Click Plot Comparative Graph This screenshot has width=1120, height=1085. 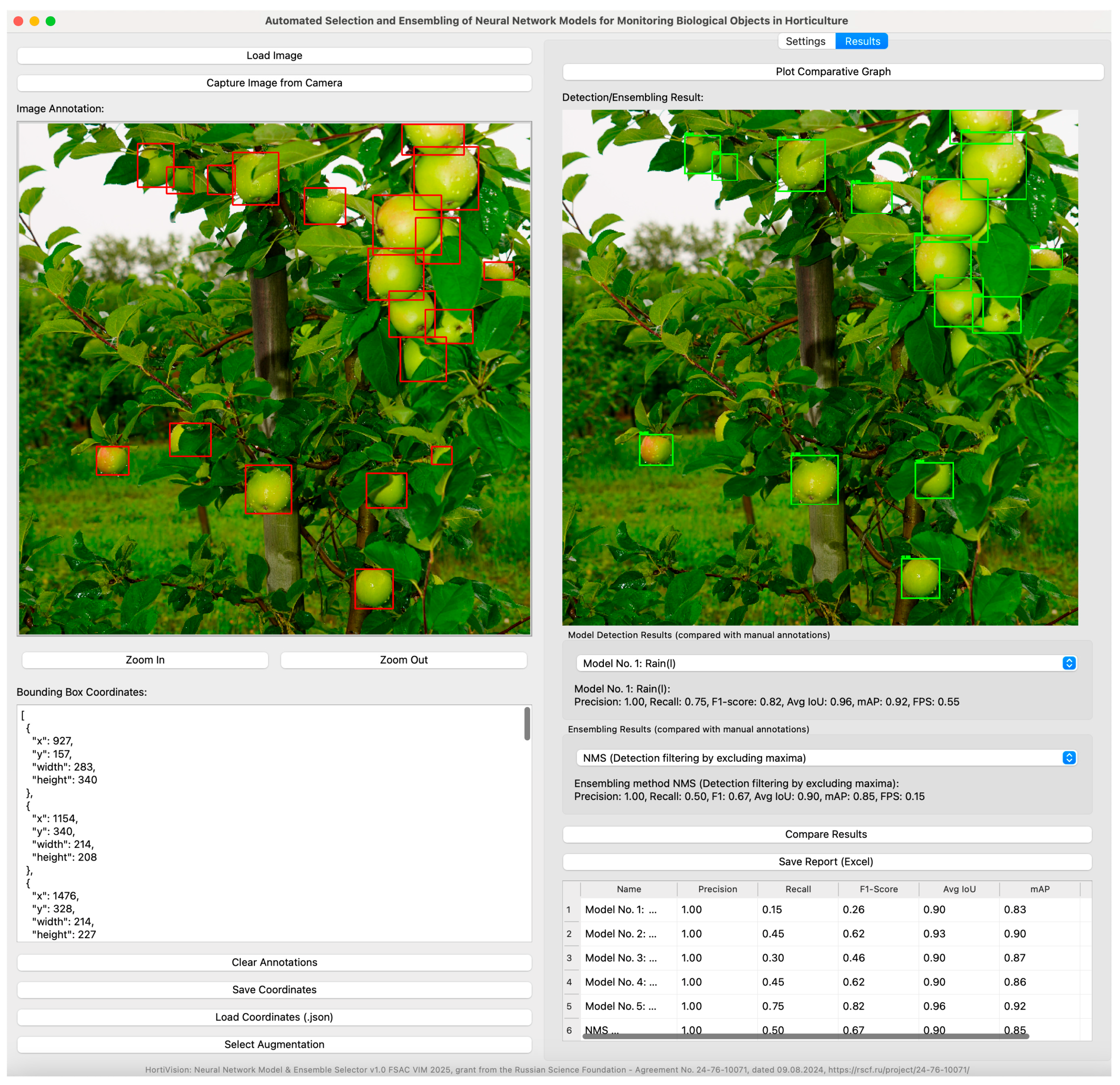[x=833, y=71]
